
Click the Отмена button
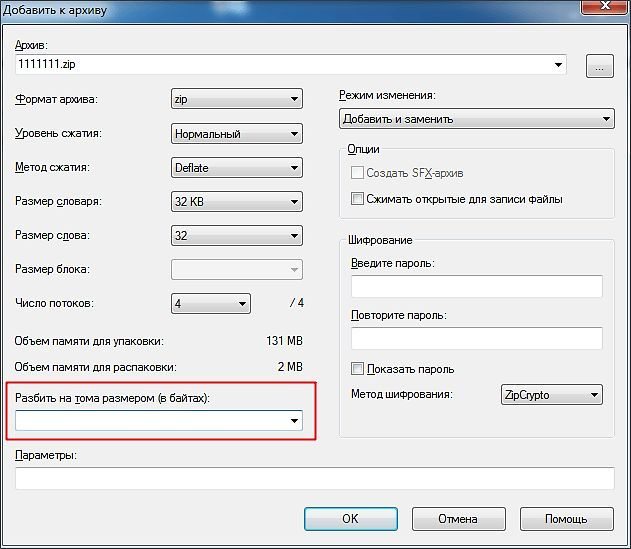pyautogui.click(x=458, y=519)
